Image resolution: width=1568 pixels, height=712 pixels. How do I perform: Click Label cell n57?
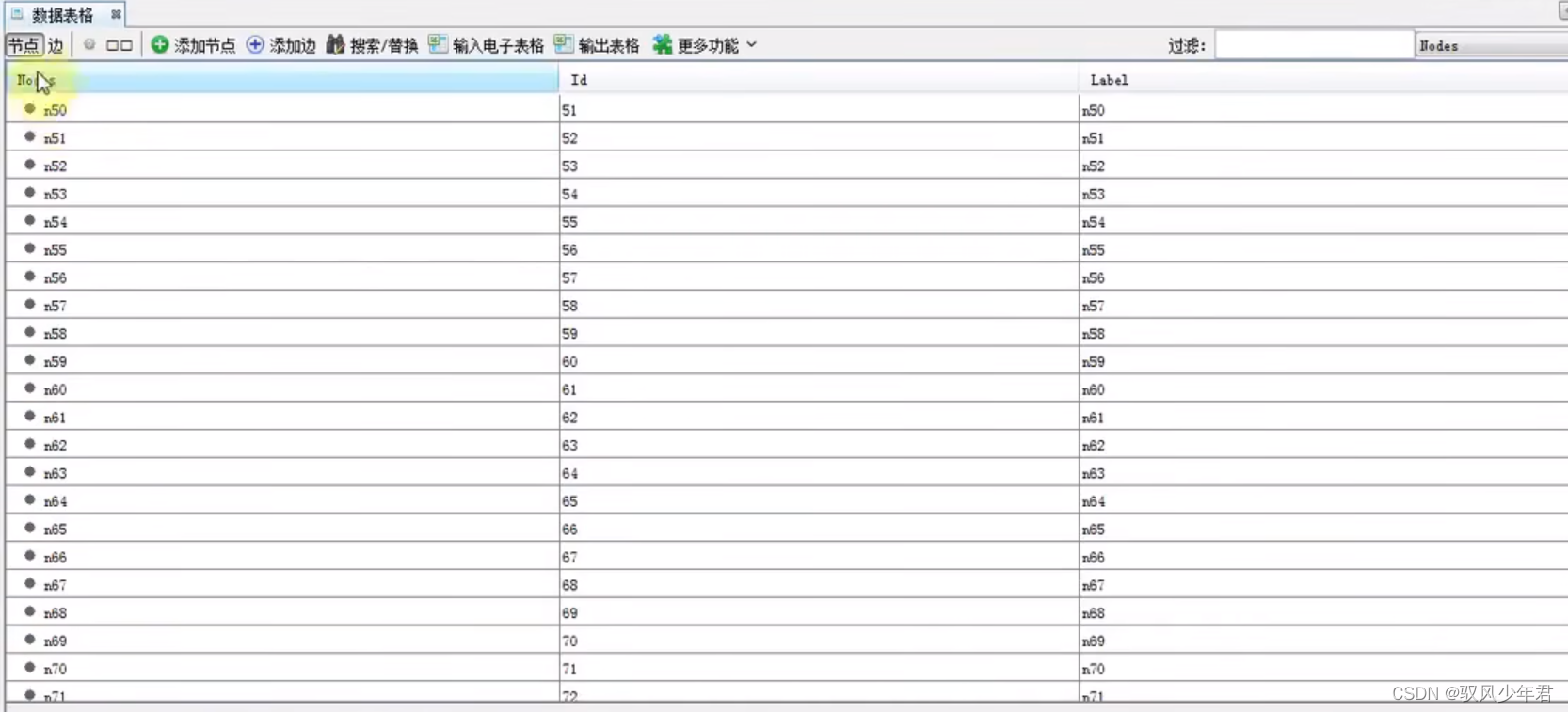1323,306
